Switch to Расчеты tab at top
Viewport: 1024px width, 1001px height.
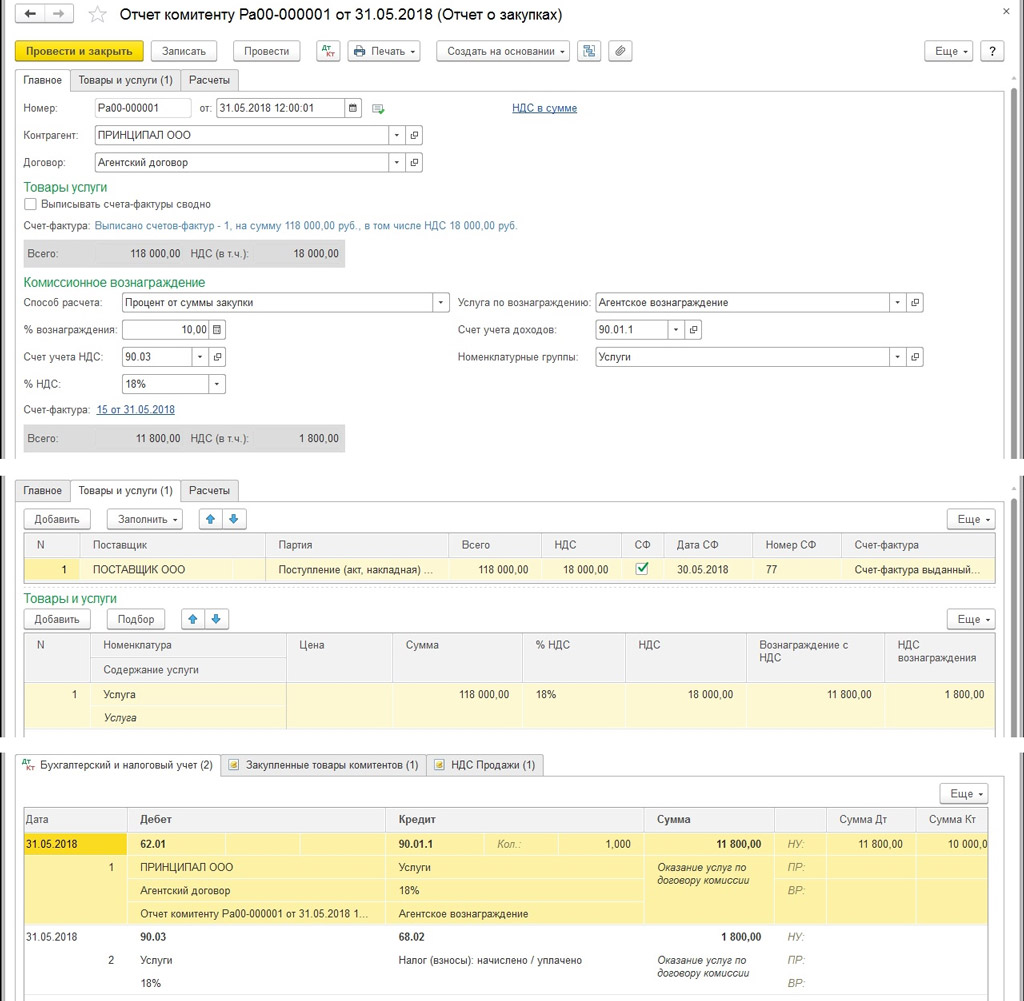(210, 80)
